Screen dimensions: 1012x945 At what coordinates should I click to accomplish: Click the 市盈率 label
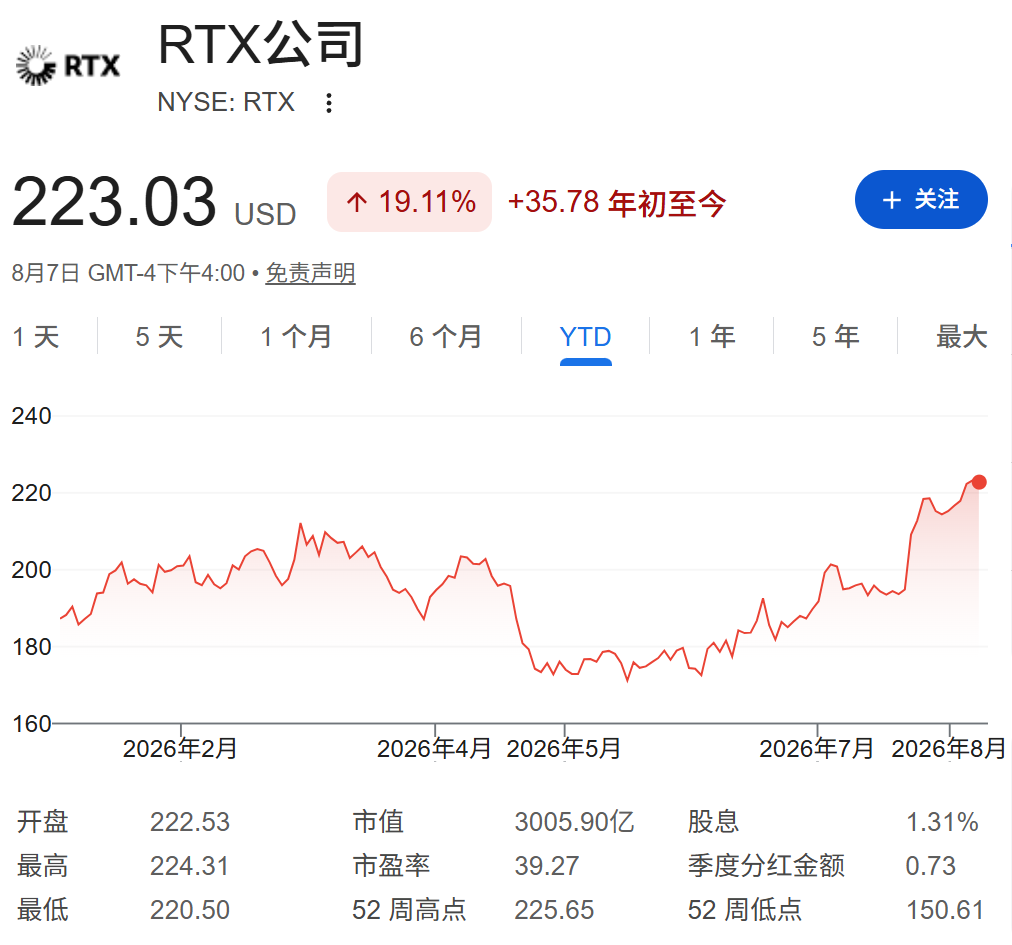pos(391,866)
